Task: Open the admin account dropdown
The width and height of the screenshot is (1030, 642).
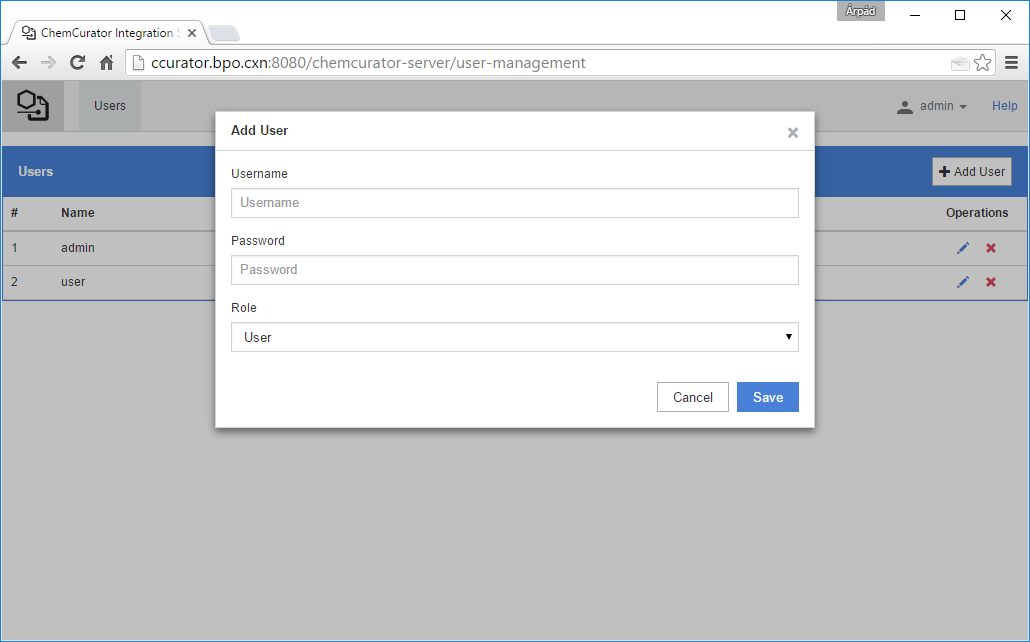Action: point(932,106)
